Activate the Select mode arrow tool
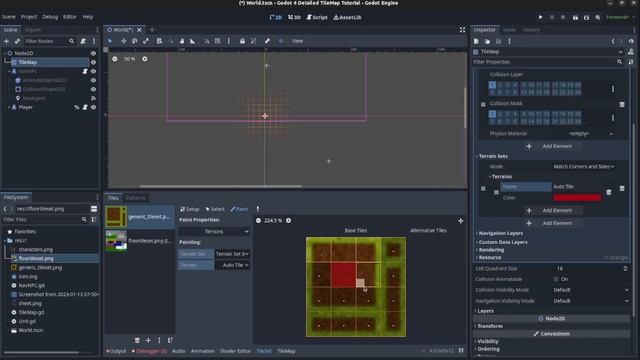The image size is (640, 360). pyautogui.click(x=110, y=41)
